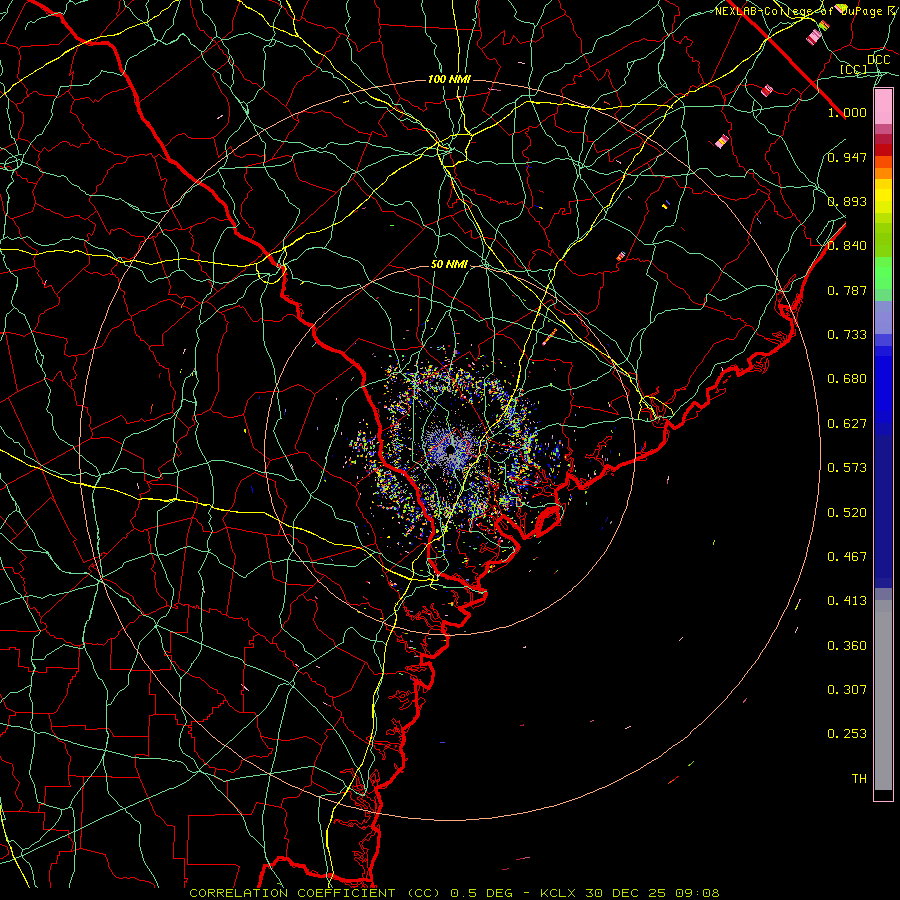Screen dimensions: 900x900
Task: Click the 0.413 value on the color scale
Action: [847, 601]
